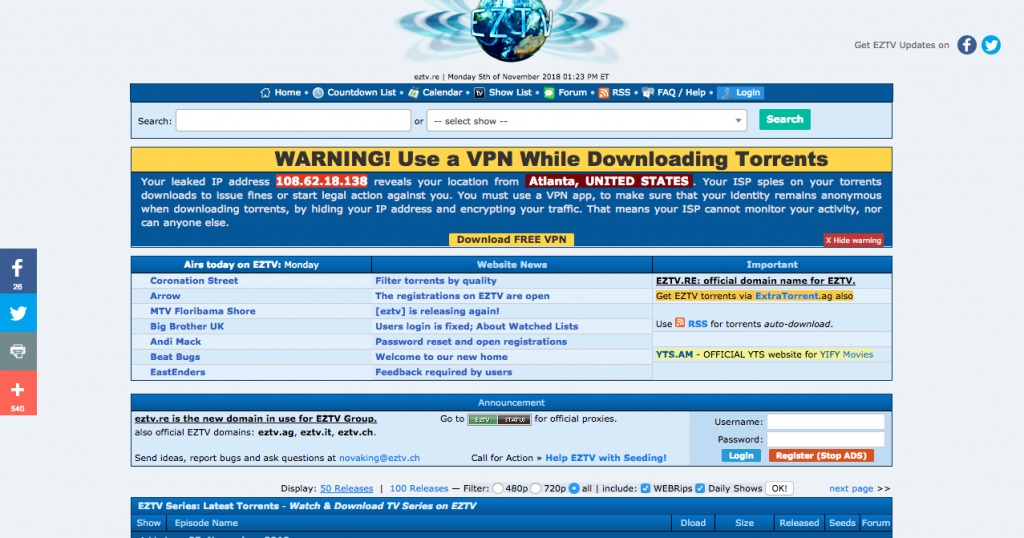
Task: Click the Twitter icon beside Get EZTV Updates
Action: 991,45
